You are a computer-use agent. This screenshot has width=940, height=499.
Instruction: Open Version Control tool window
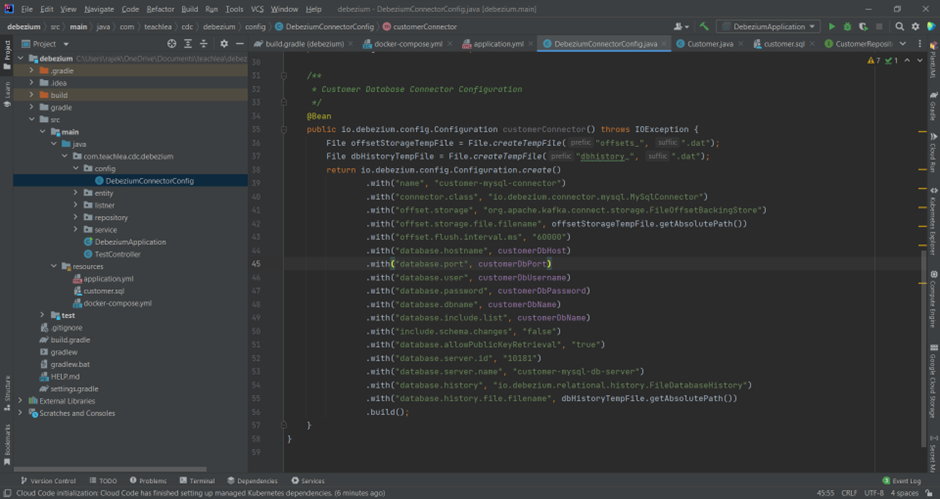pyautogui.click(x=48, y=480)
